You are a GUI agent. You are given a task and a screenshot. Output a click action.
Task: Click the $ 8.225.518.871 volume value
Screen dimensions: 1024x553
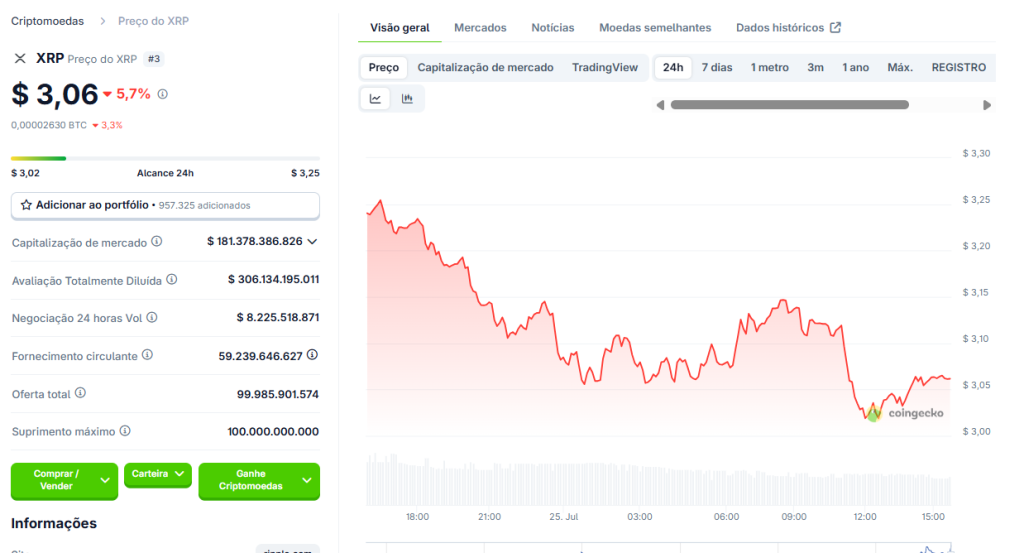pos(278,317)
